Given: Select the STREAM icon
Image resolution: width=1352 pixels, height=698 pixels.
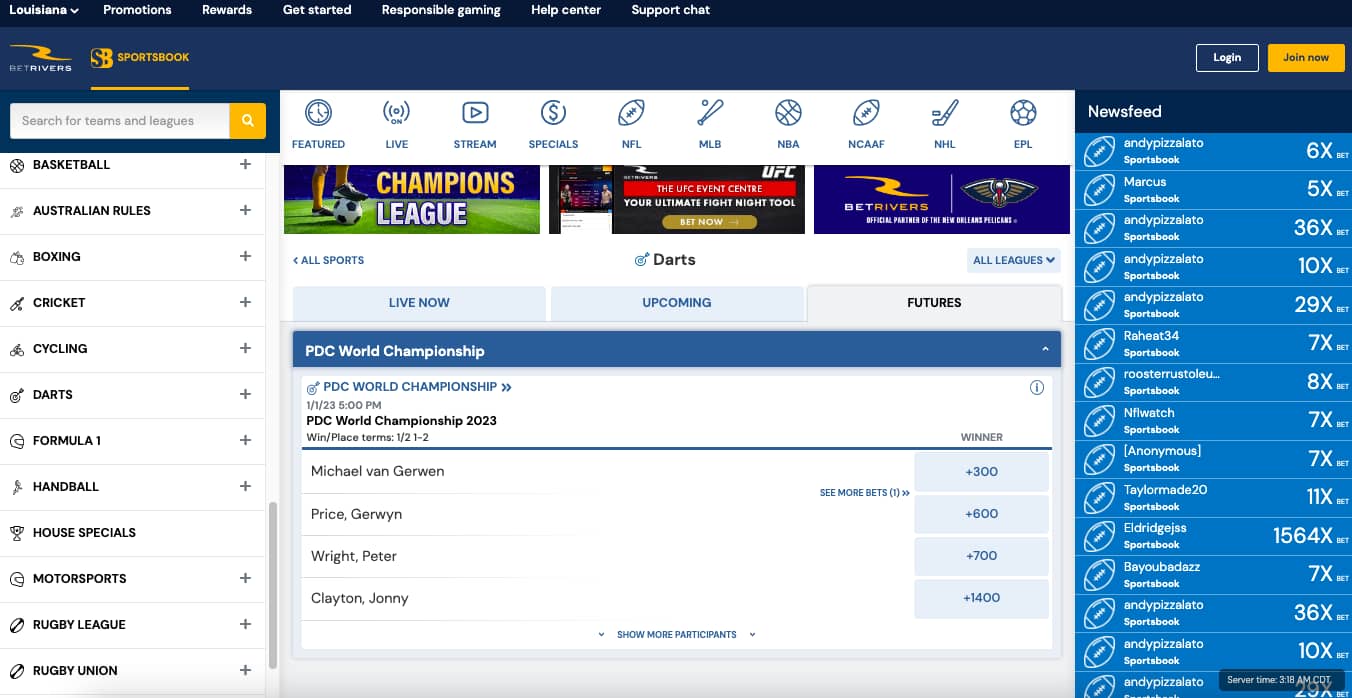Looking at the screenshot, I should click(475, 118).
